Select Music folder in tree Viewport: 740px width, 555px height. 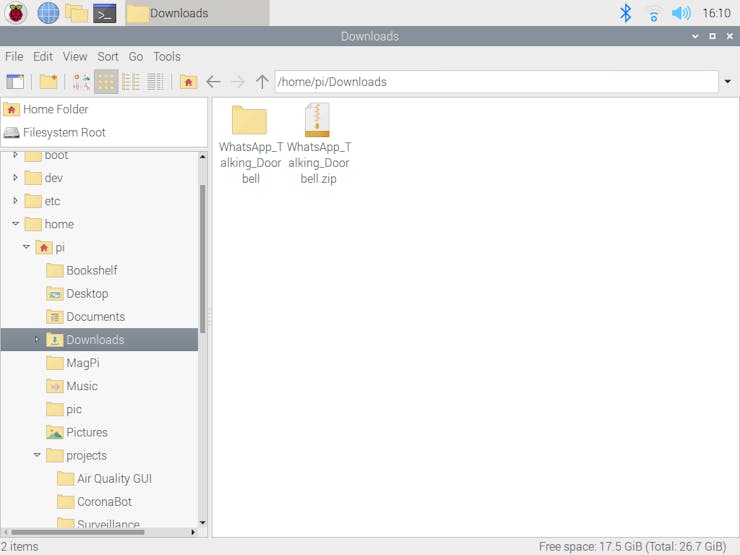pyautogui.click(x=99, y=386)
